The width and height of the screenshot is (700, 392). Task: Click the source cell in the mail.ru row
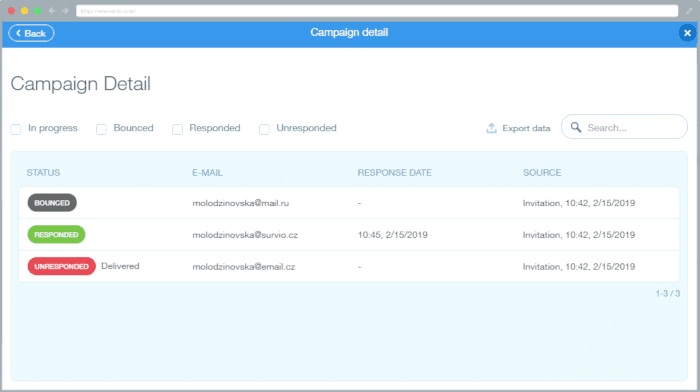pyautogui.click(x=579, y=203)
